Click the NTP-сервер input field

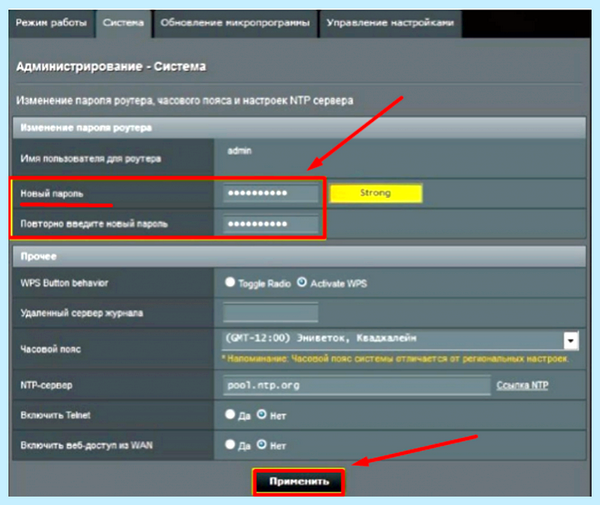point(357,385)
